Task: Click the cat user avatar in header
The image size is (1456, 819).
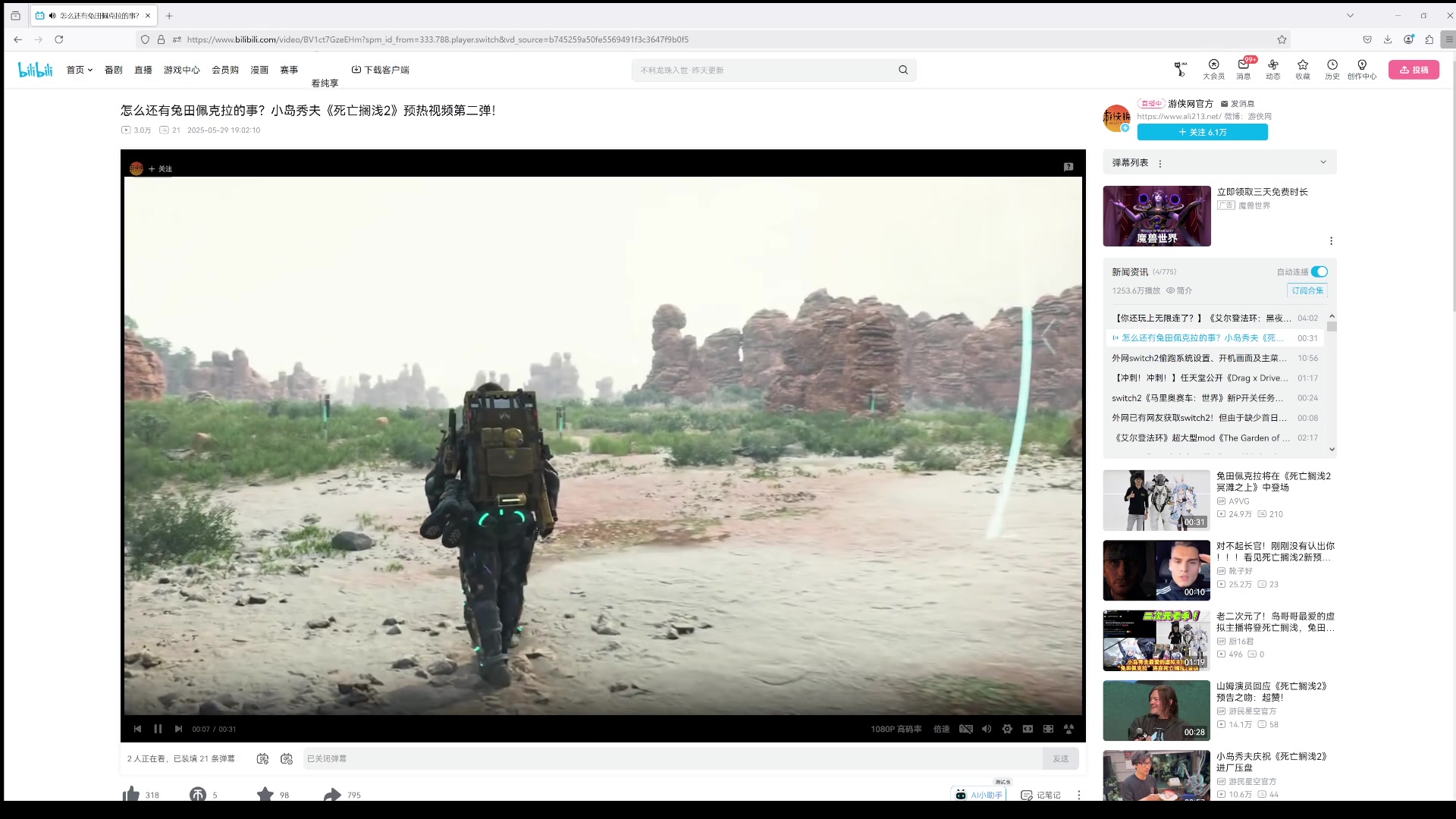Action: click(x=1180, y=69)
